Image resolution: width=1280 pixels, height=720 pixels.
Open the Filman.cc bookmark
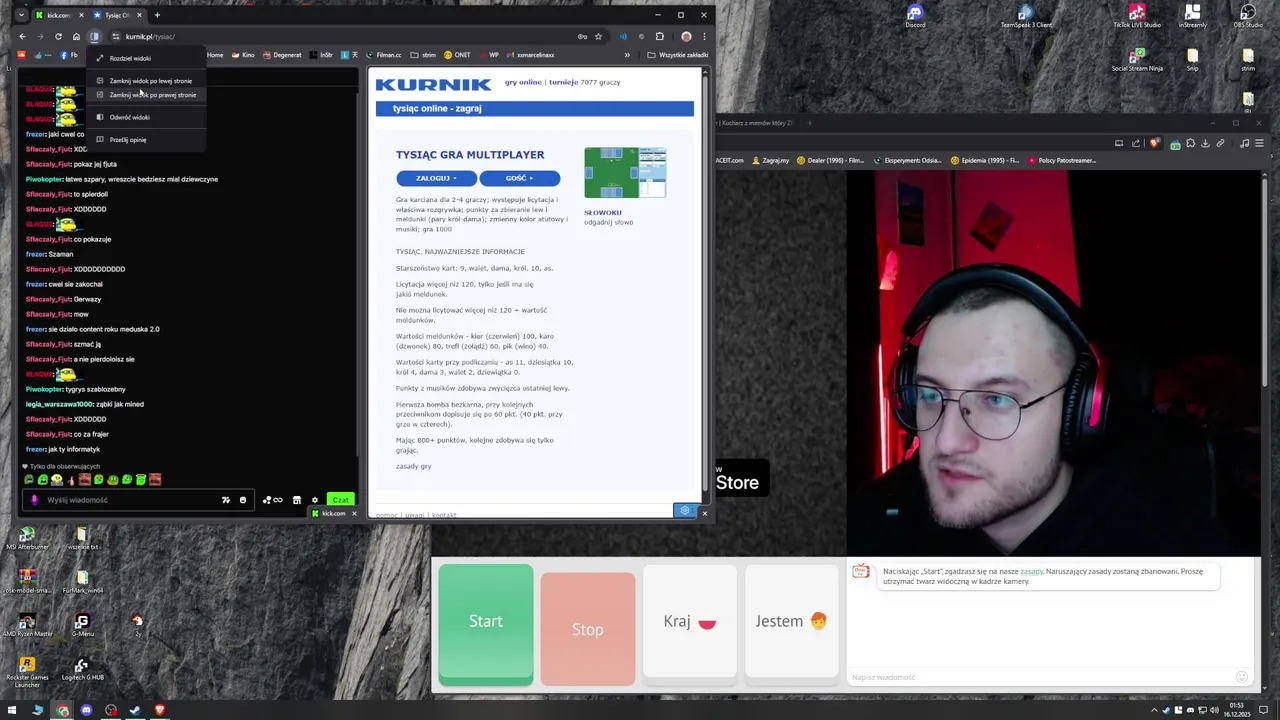pos(383,55)
